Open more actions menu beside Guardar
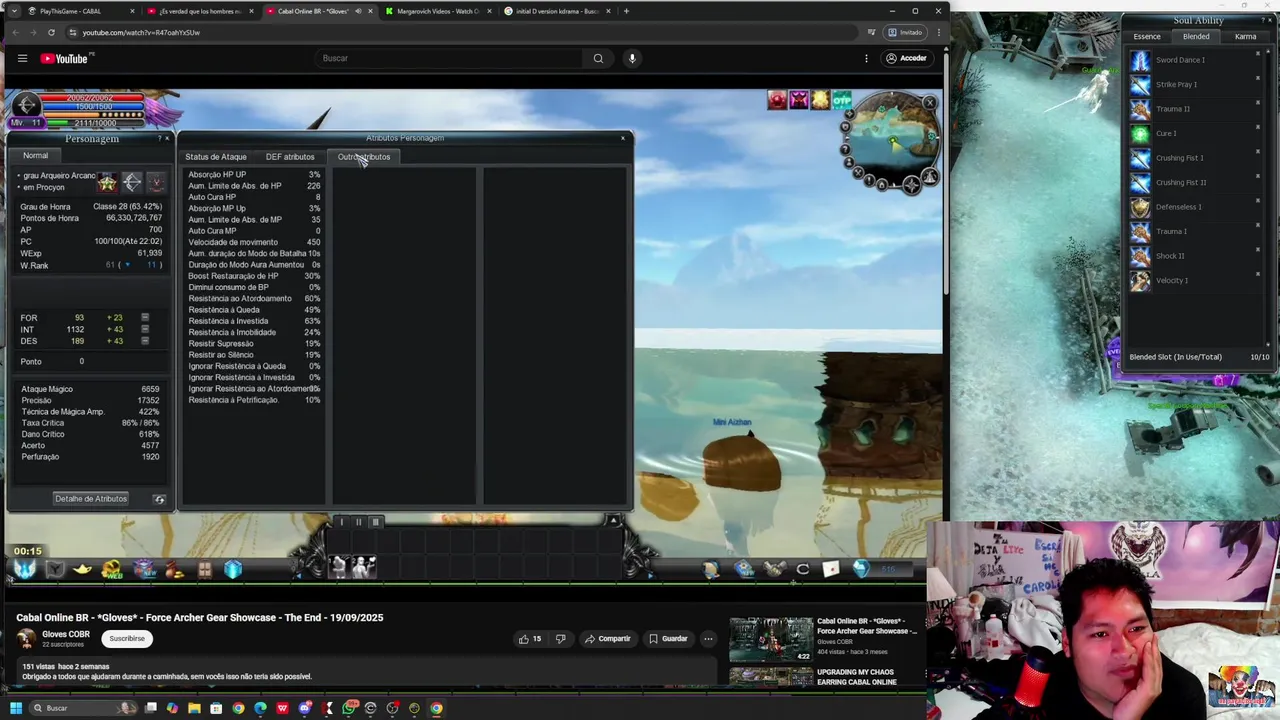The image size is (1280, 720). click(708, 638)
